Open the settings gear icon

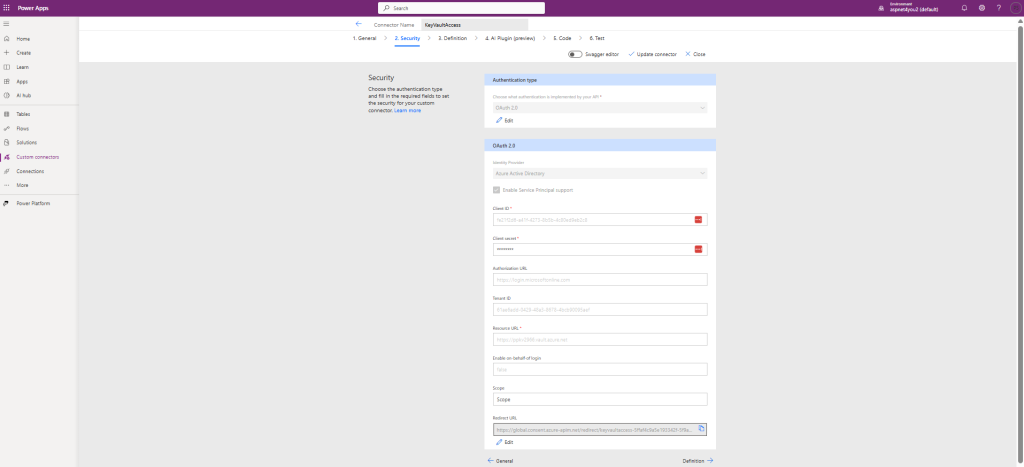[x=982, y=8]
